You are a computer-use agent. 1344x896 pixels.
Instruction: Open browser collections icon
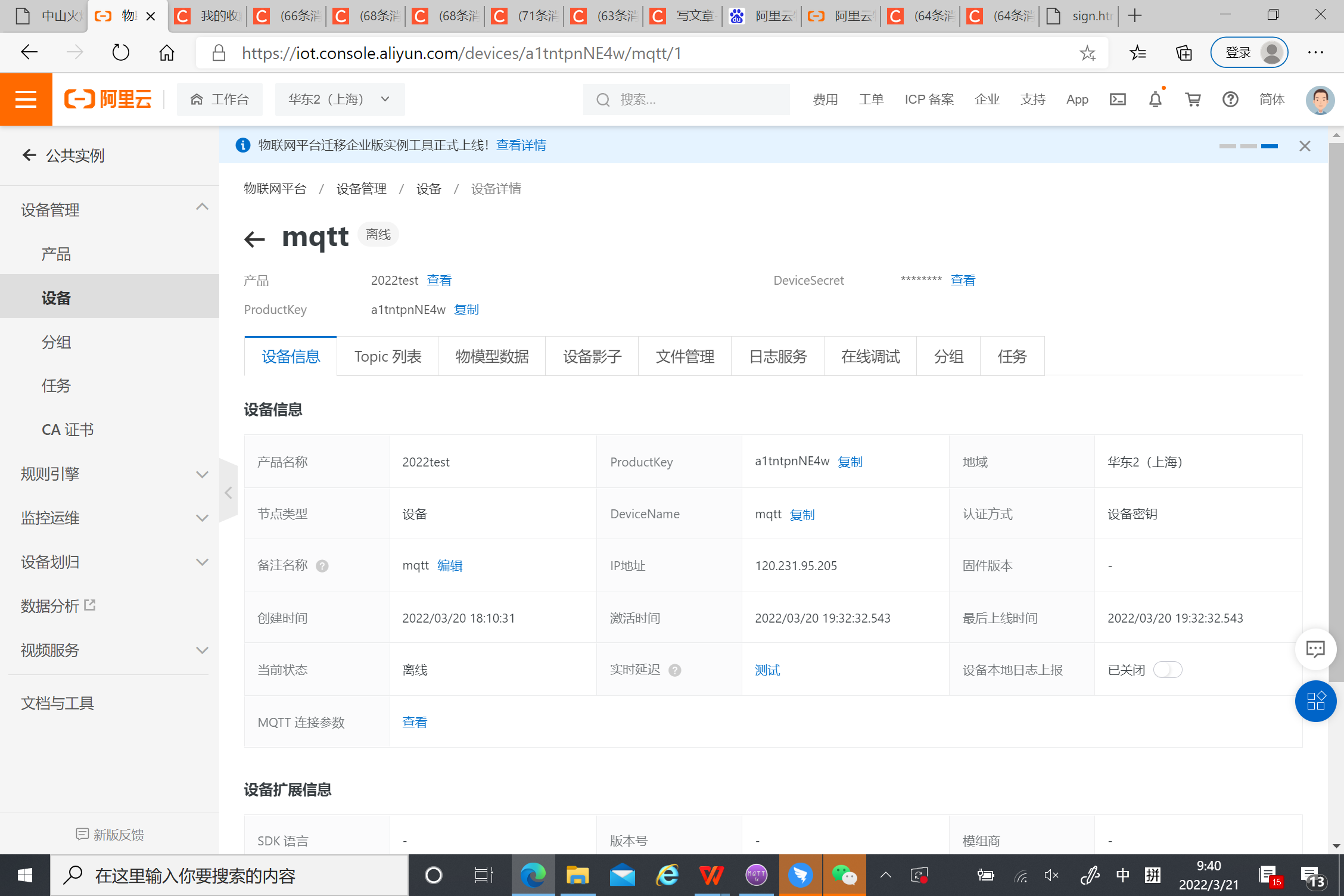pos(1184,53)
